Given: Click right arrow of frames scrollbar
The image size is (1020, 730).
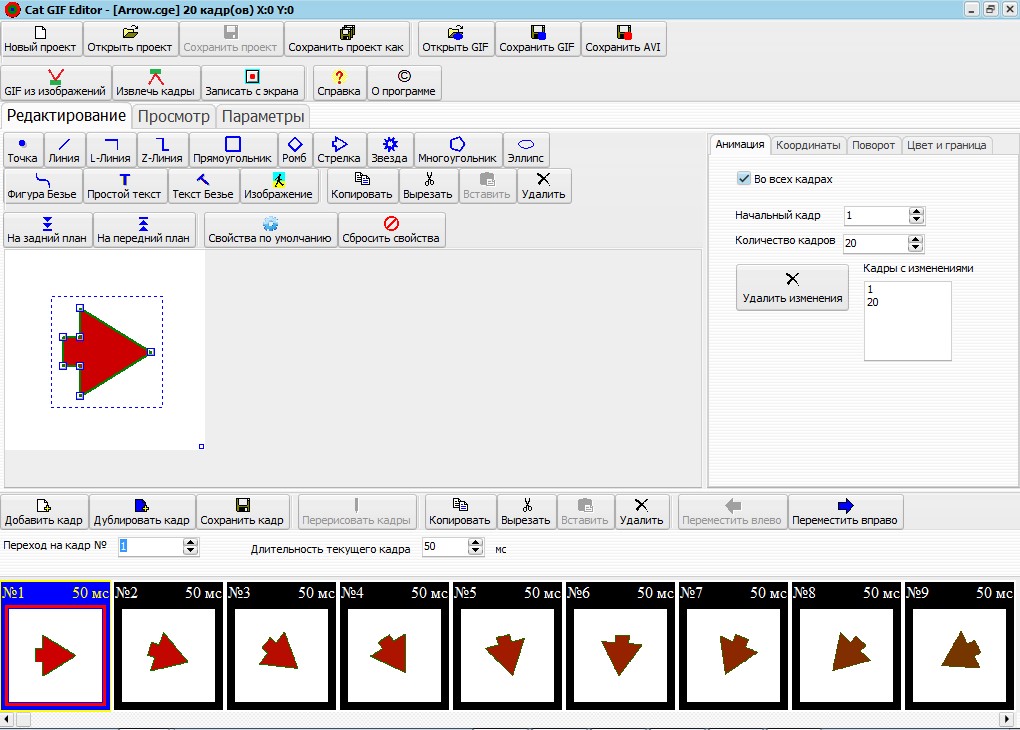Looking at the screenshot, I should [1007, 719].
